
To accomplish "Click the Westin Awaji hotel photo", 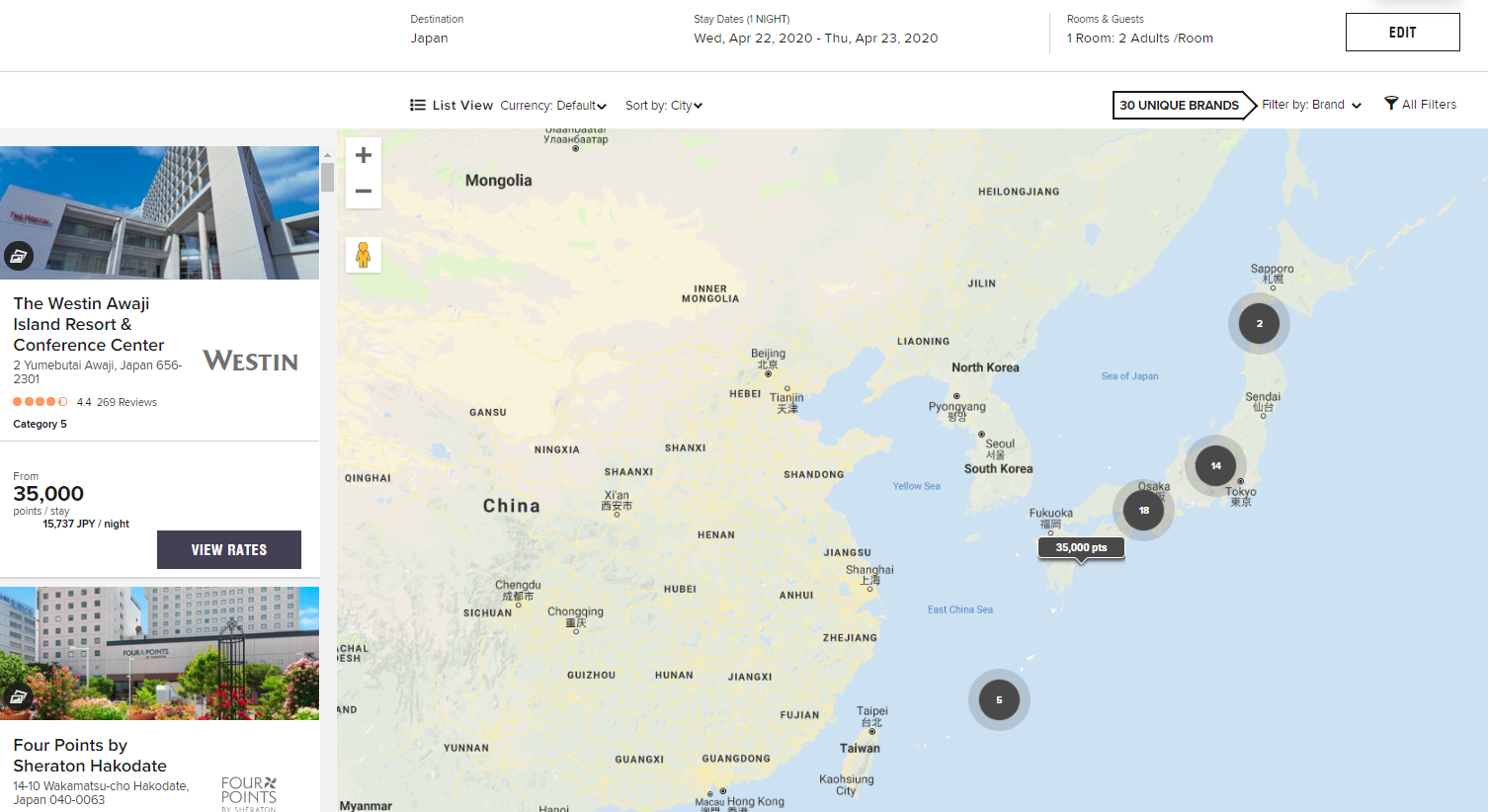I will point(159,212).
